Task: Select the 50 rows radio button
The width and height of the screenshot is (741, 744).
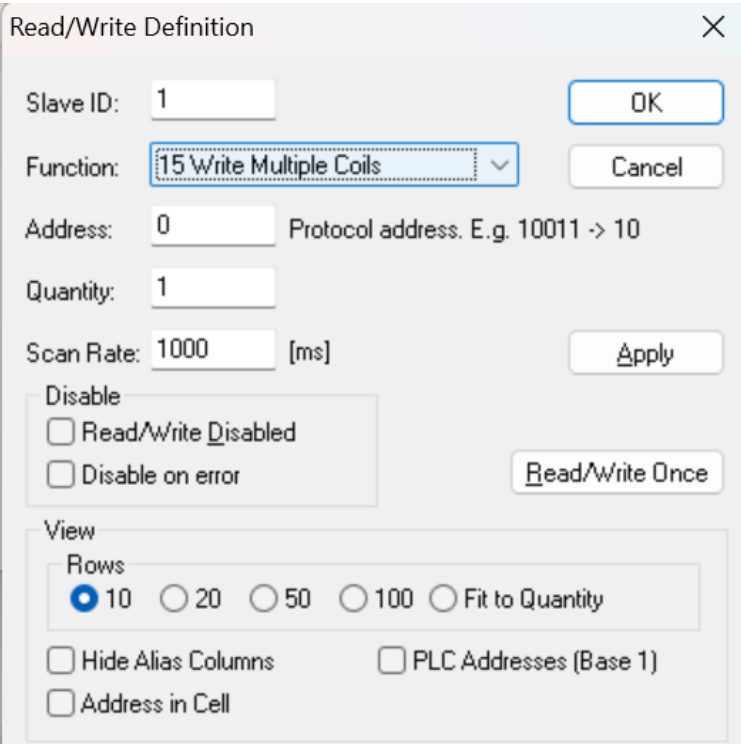Action: click(263, 600)
